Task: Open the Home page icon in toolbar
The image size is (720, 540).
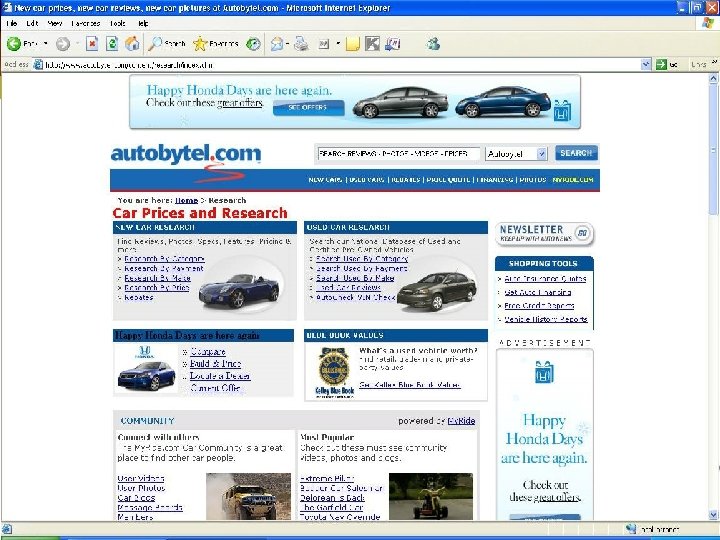Action: coord(132,44)
